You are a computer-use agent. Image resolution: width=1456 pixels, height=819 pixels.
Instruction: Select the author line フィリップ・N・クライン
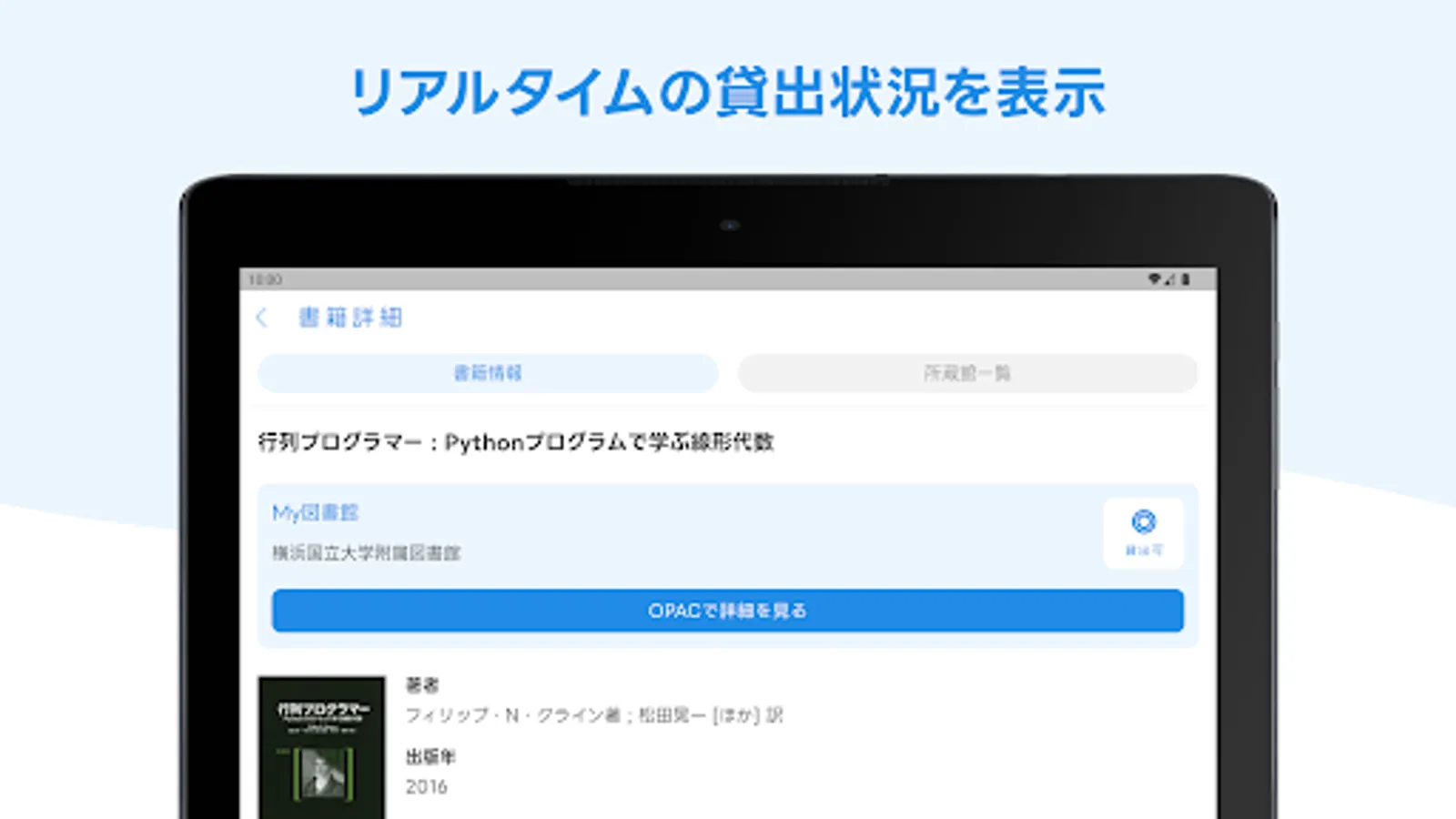point(593,715)
